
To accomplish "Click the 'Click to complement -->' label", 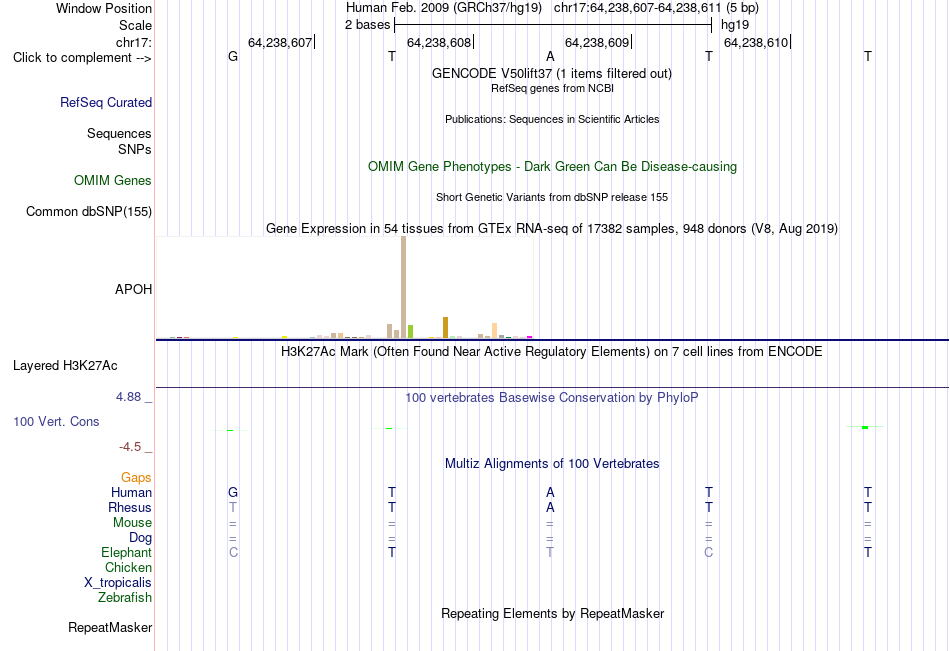I will (82, 58).
